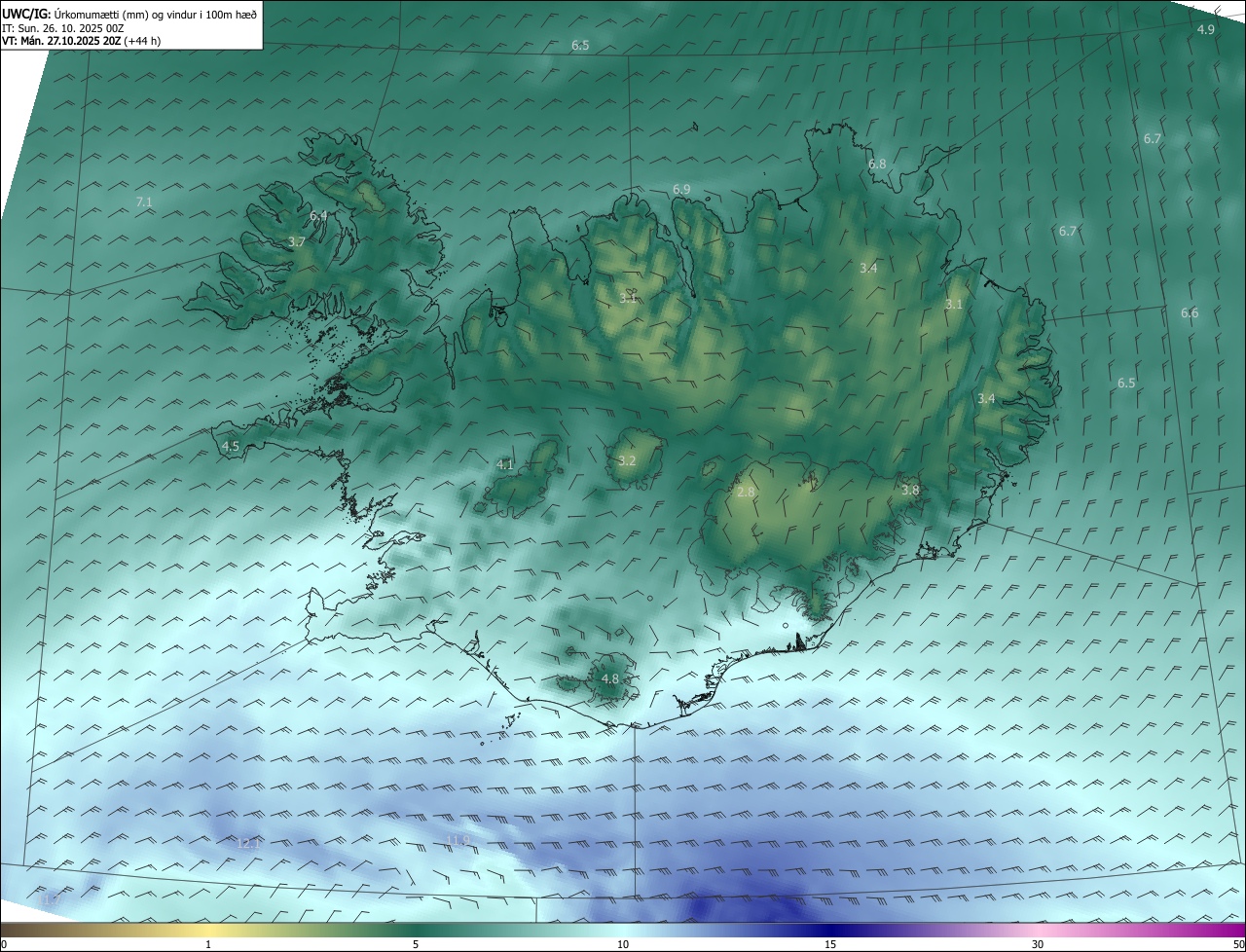Viewport: 1246px width, 952px height.
Task: Click the VT valid time line
Action: click(x=81, y=41)
